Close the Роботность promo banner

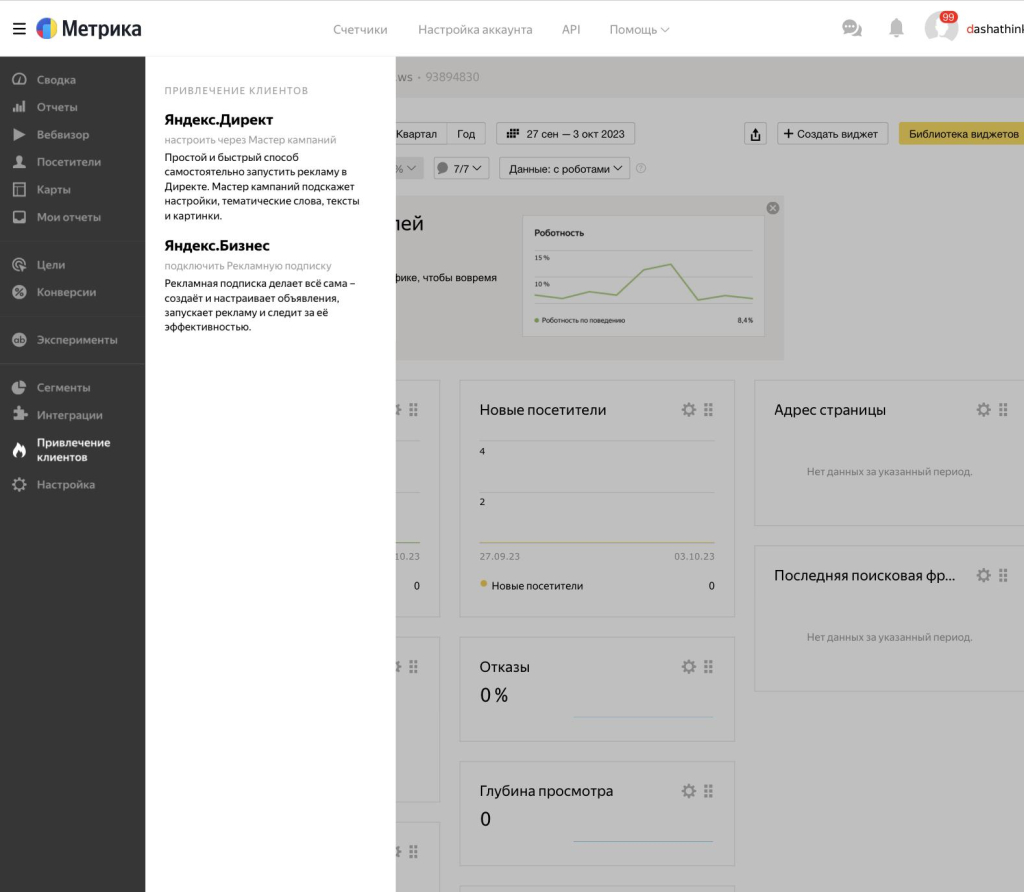click(x=772, y=208)
